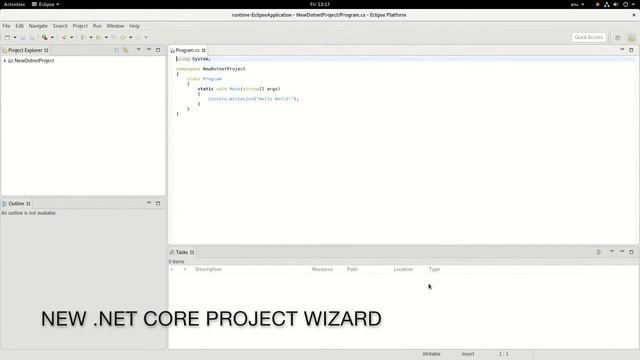Open the Next Annotation dropdown arrow
This screenshot has width=640, height=360.
(x=91, y=37)
